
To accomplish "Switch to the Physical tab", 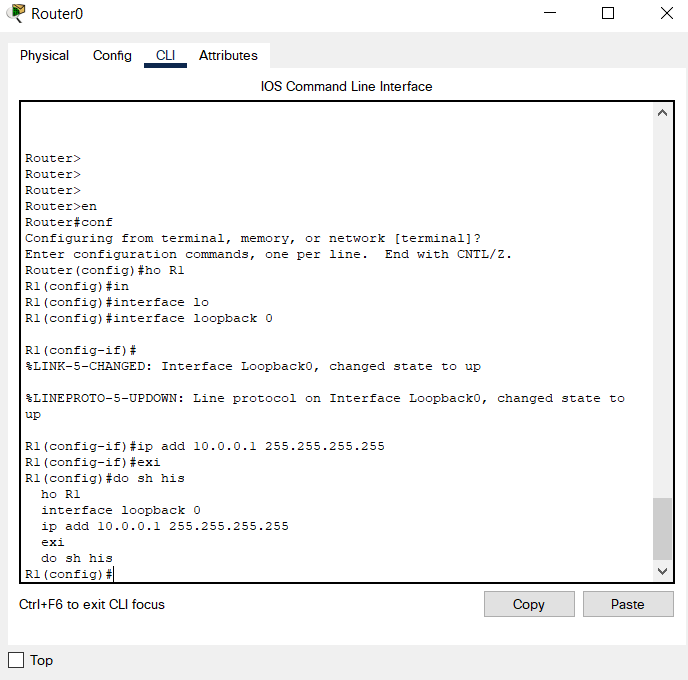I will point(44,56).
